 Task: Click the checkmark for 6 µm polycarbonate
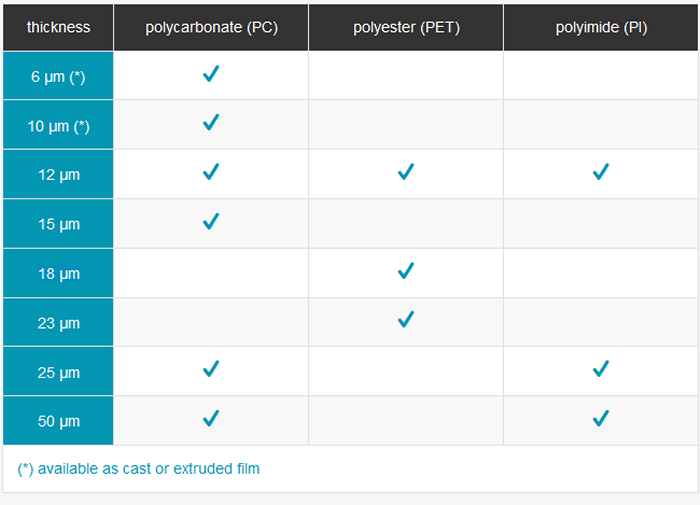[210, 74]
